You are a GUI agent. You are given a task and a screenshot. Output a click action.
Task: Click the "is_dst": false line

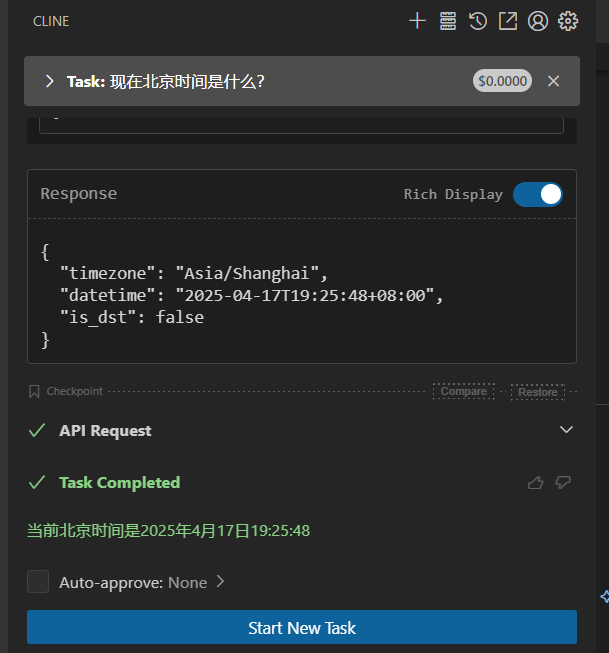(132, 318)
